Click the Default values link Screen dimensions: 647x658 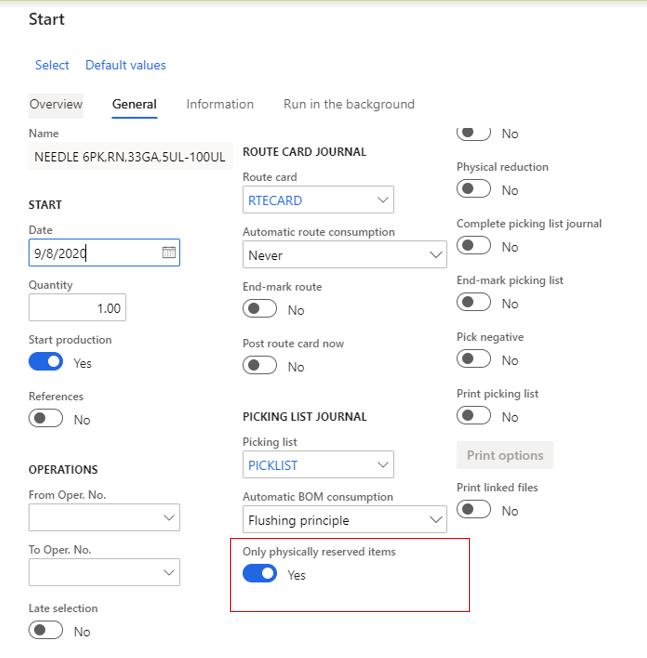pyautogui.click(x=125, y=65)
